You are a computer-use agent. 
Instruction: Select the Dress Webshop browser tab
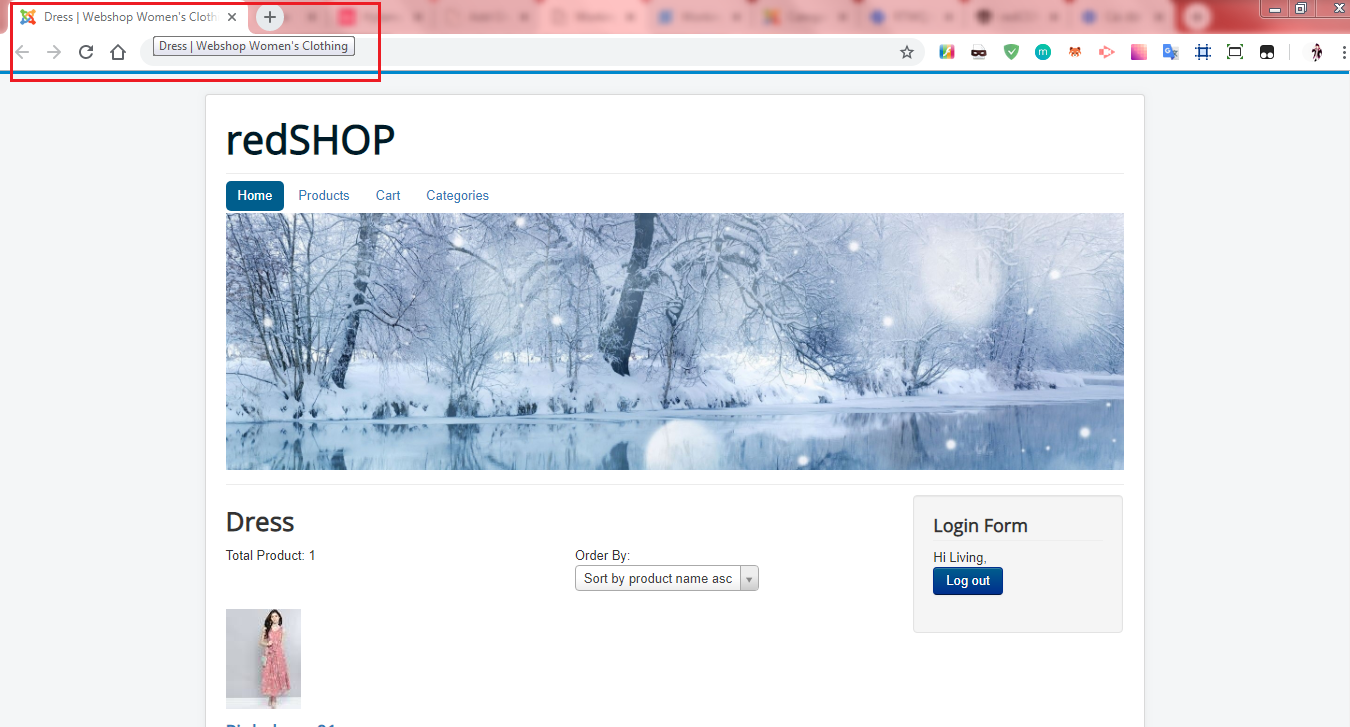[130, 17]
